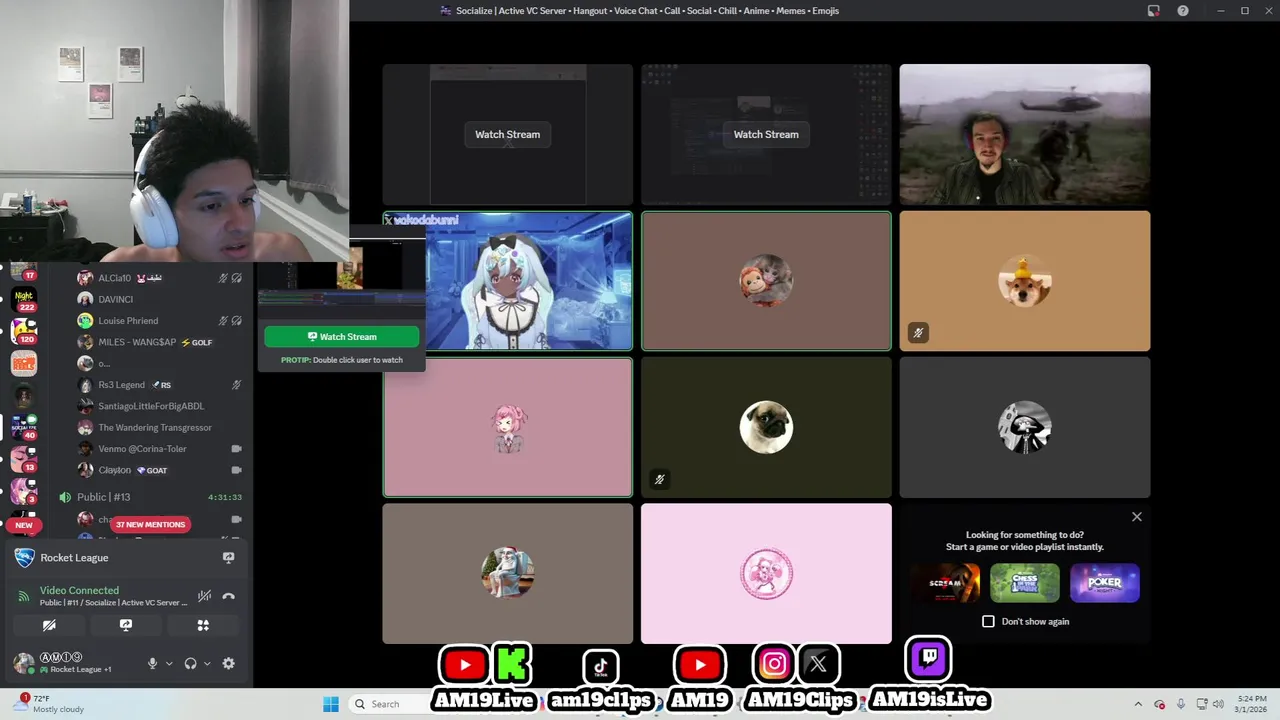Click camera icon beside Venmo @Corina-Toler
Image resolution: width=1280 pixels, height=720 pixels.
pyautogui.click(x=237, y=449)
